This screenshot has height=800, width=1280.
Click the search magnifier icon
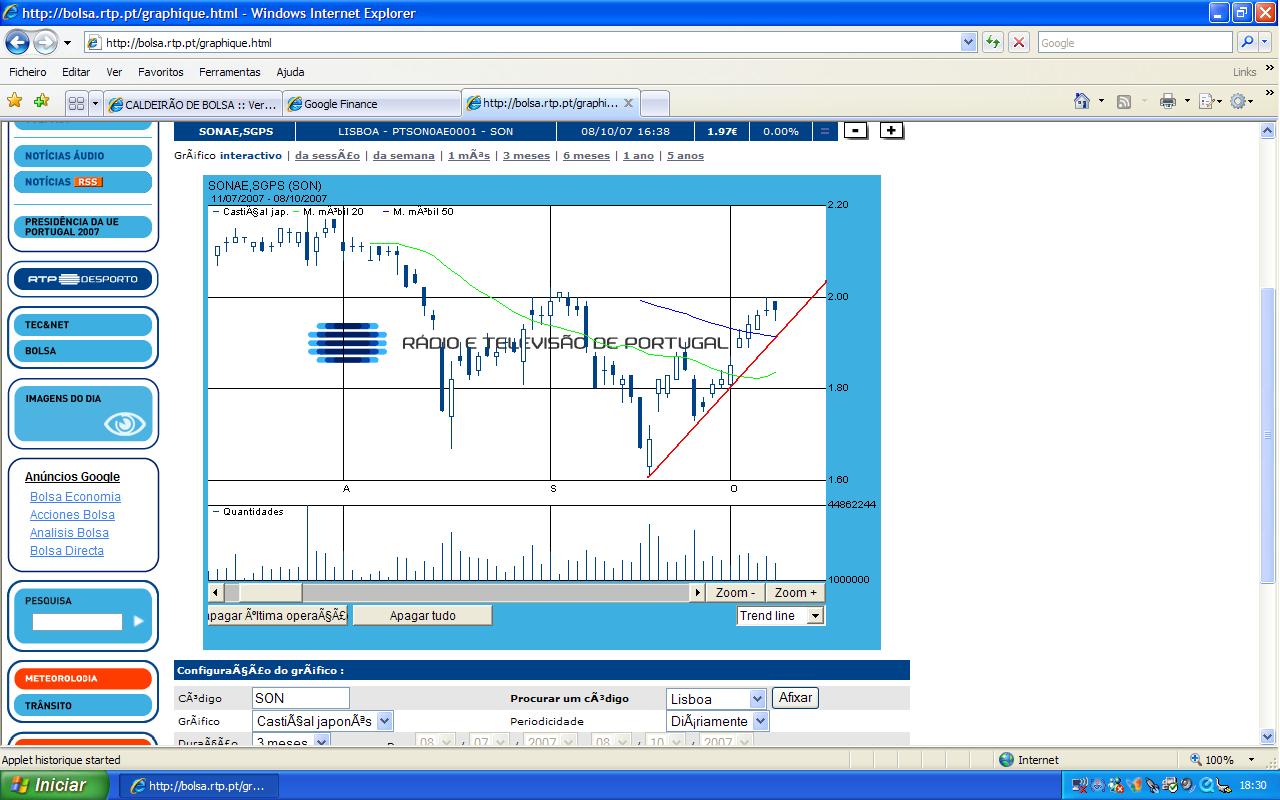coord(1246,42)
